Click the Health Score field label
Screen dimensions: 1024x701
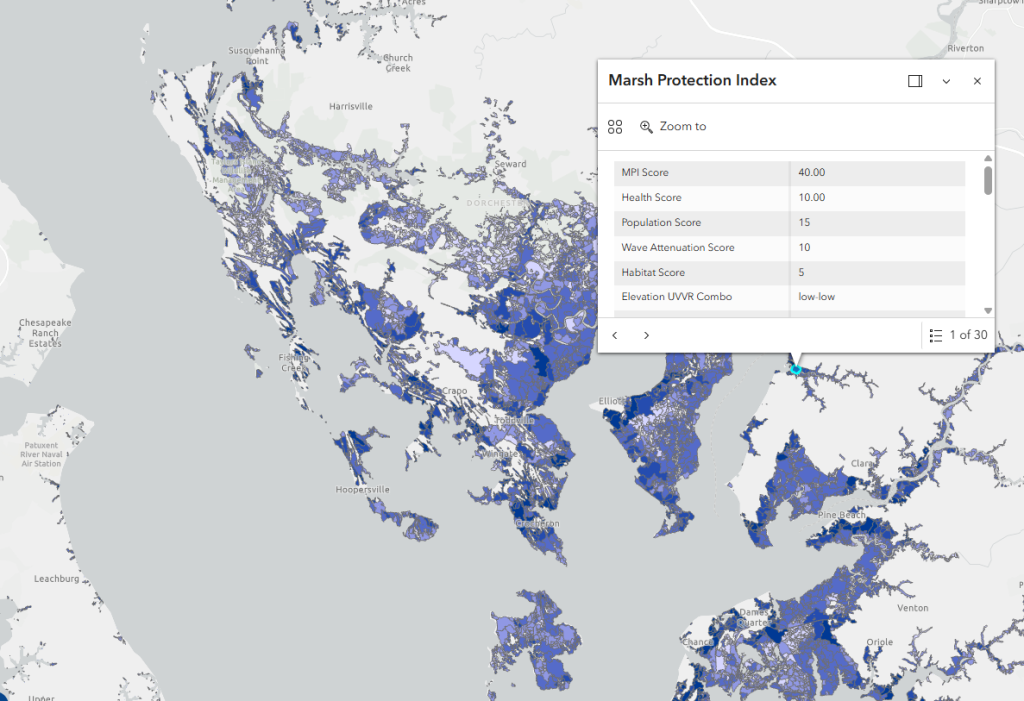651,197
